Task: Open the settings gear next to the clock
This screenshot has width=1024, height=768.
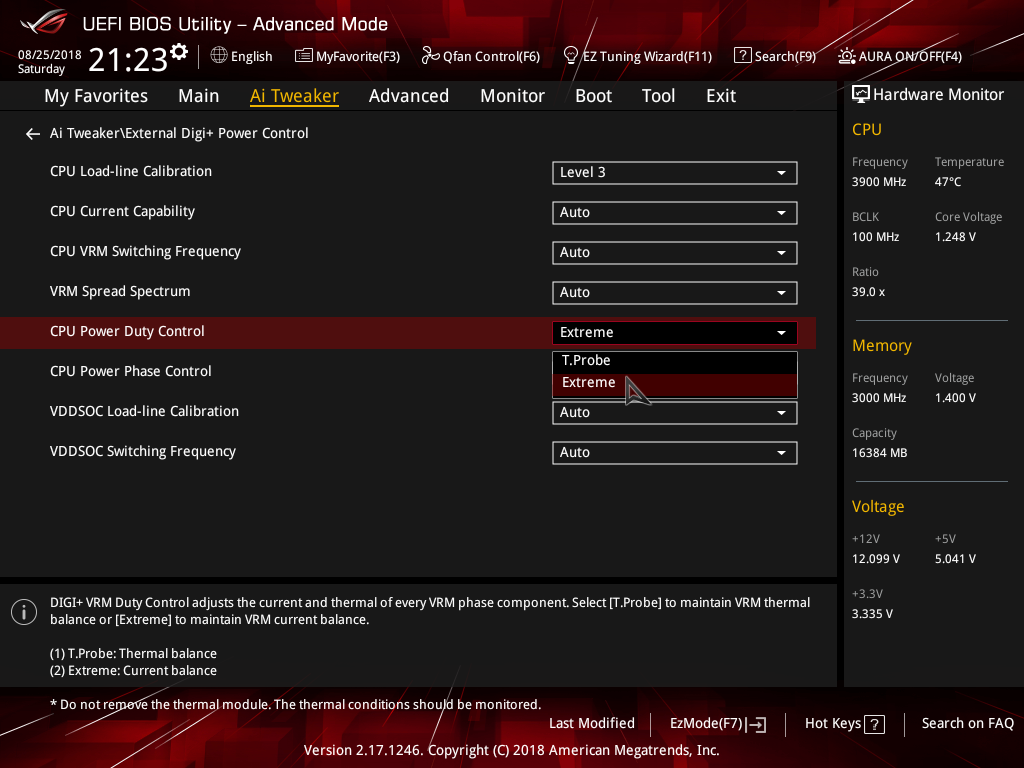Action: pyautogui.click(x=179, y=52)
